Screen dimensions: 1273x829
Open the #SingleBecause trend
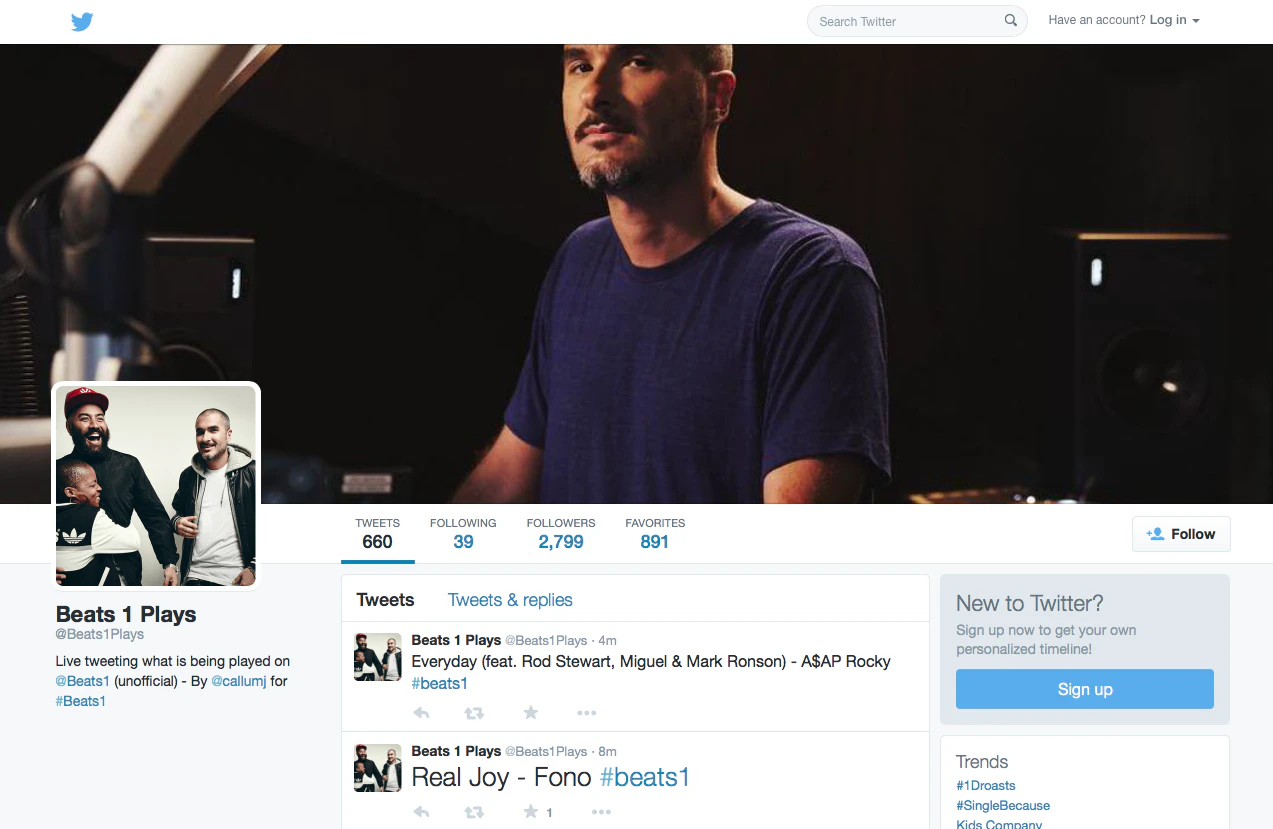pos(1003,805)
